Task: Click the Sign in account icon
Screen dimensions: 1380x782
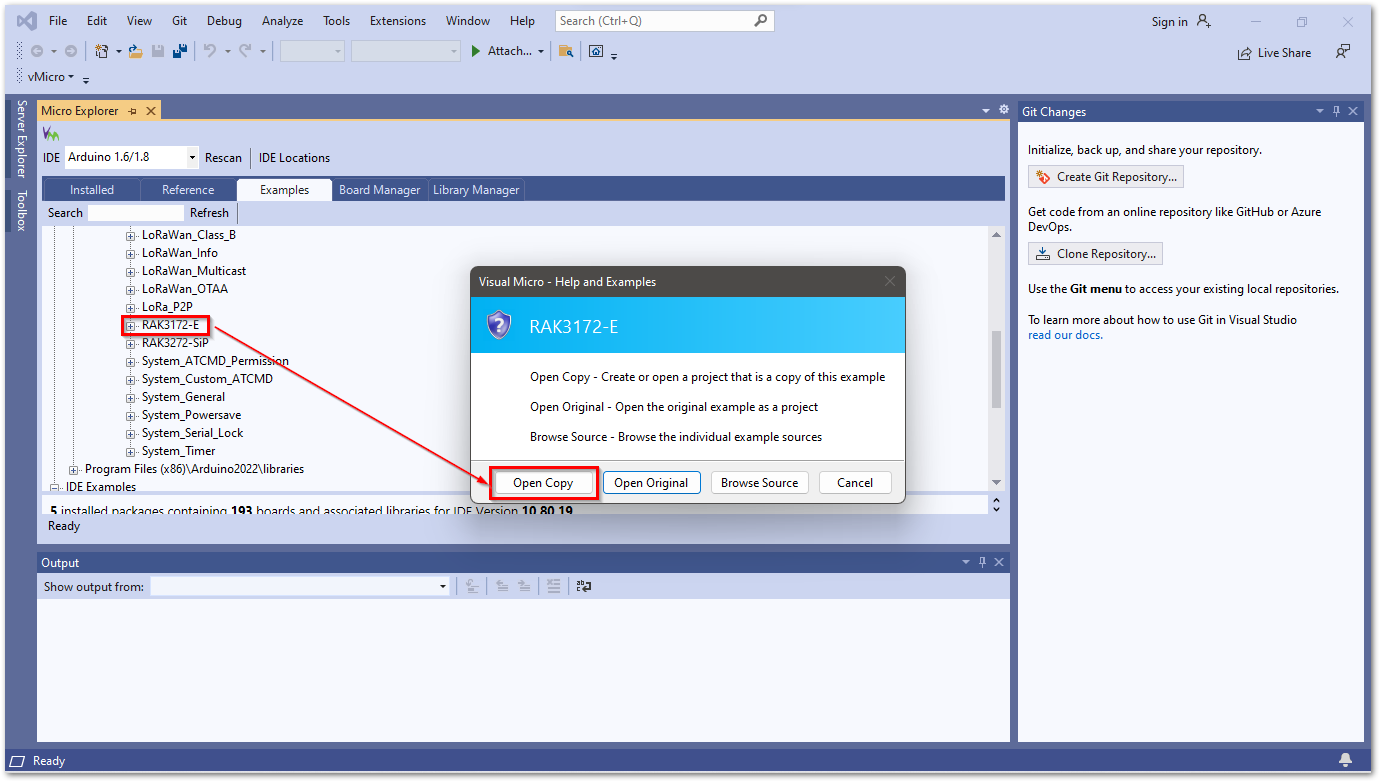Action: (1204, 21)
